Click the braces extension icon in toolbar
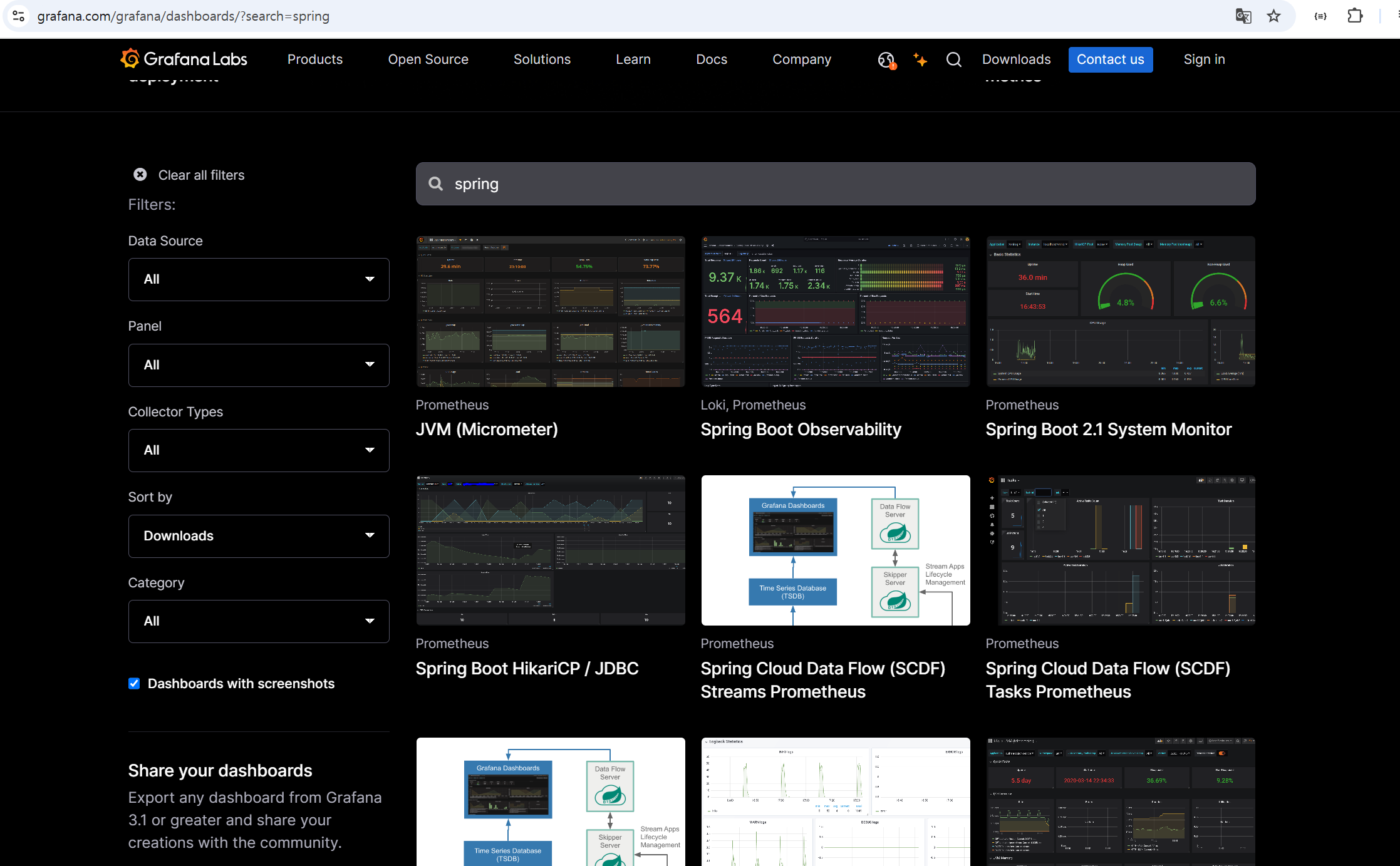1400x866 pixels. click(x=1320, y=16)
